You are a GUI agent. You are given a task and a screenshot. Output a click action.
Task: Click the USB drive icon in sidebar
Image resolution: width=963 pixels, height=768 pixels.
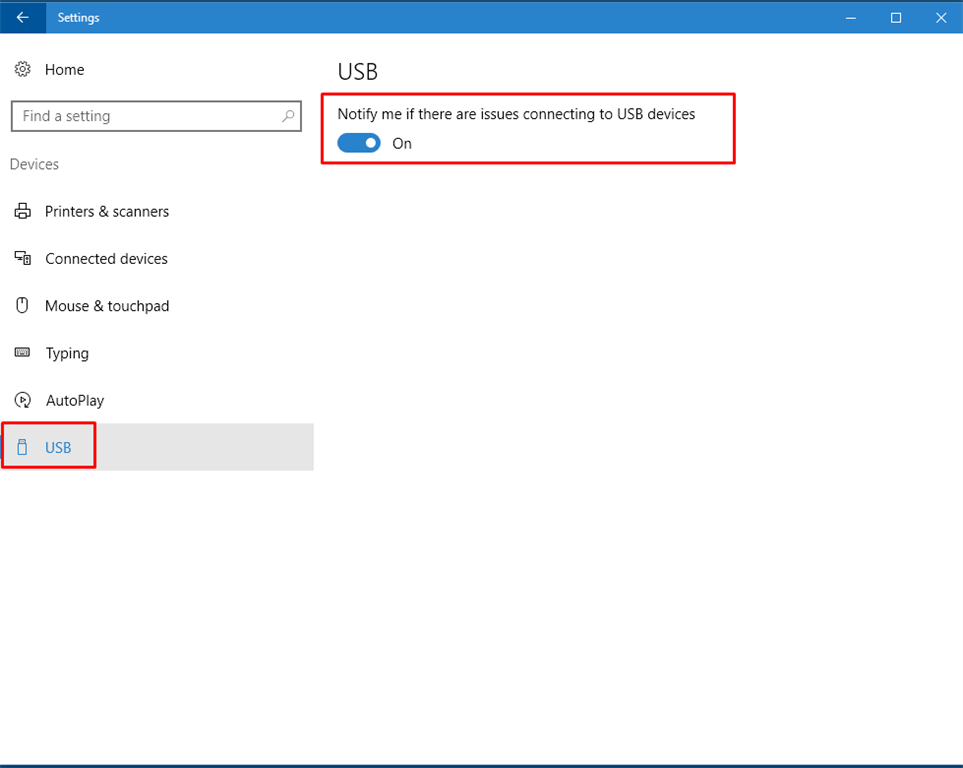click(x=22, y=447)
